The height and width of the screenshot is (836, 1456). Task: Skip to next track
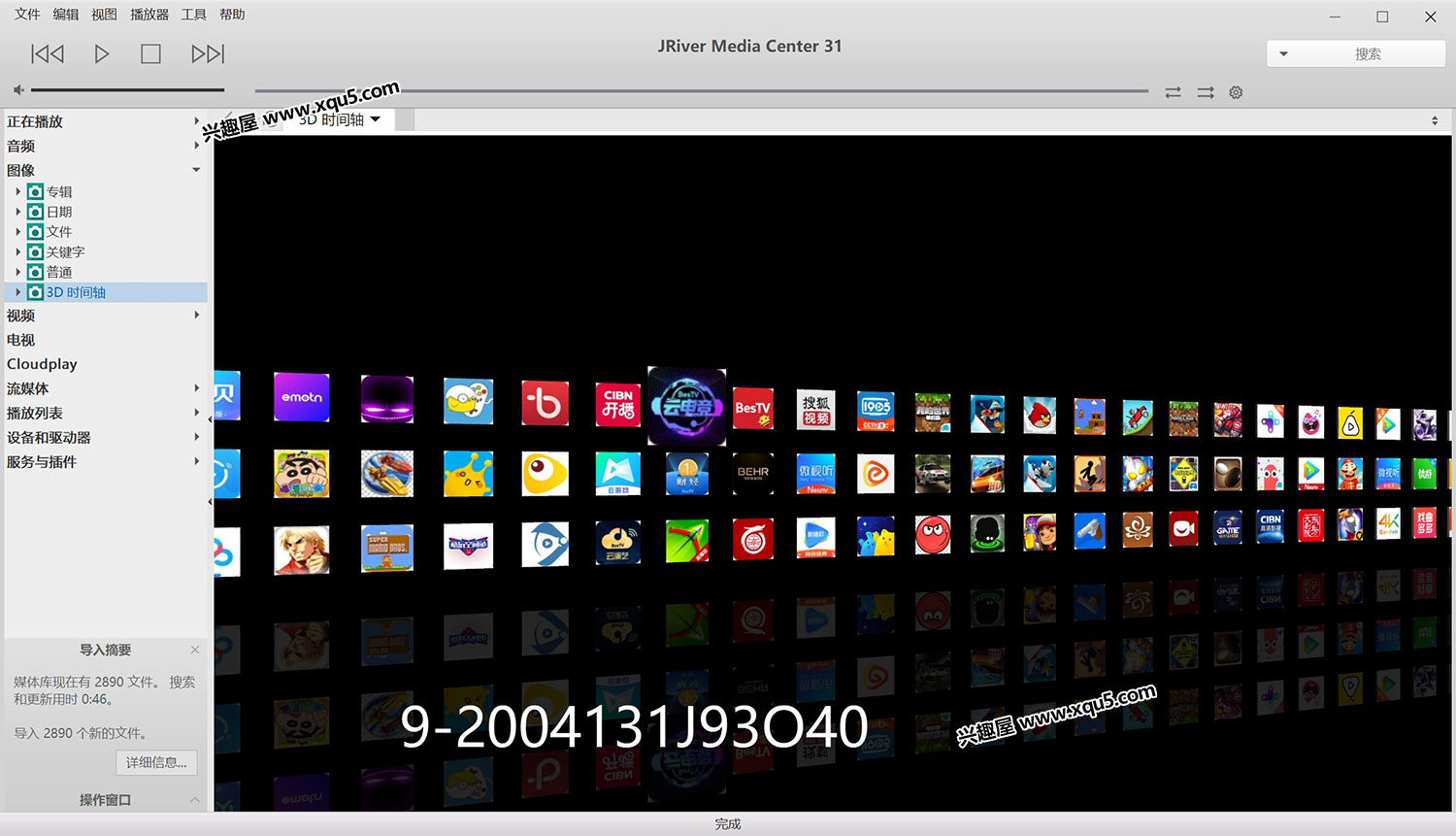tap(208, 53)
